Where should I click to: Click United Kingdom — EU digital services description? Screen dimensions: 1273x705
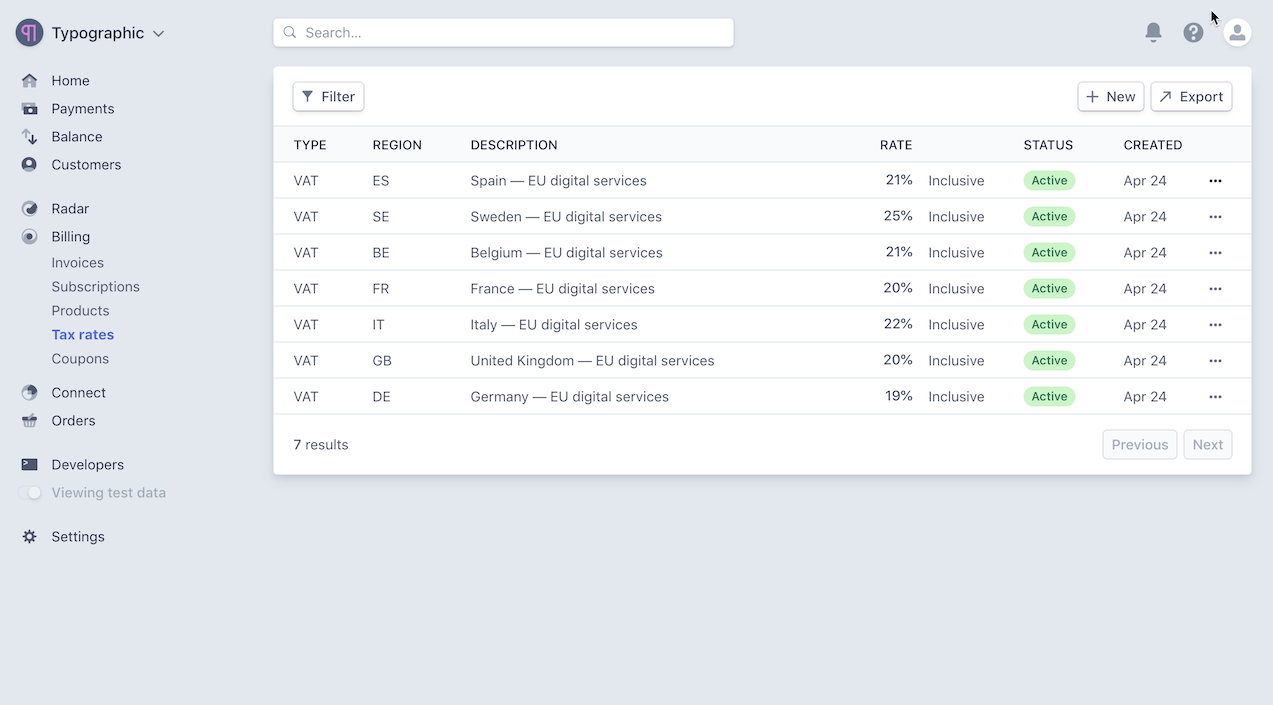(x=593, y=361)
